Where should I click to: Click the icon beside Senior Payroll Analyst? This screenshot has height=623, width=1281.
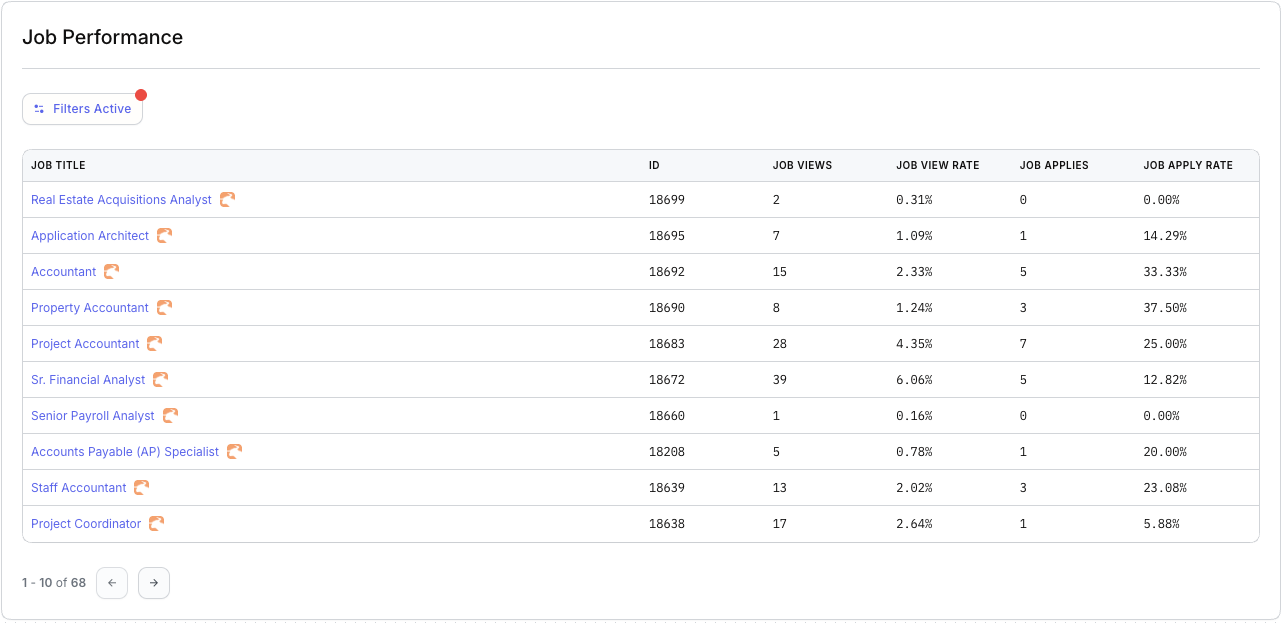pyautogui.click(x=171, y=416)
